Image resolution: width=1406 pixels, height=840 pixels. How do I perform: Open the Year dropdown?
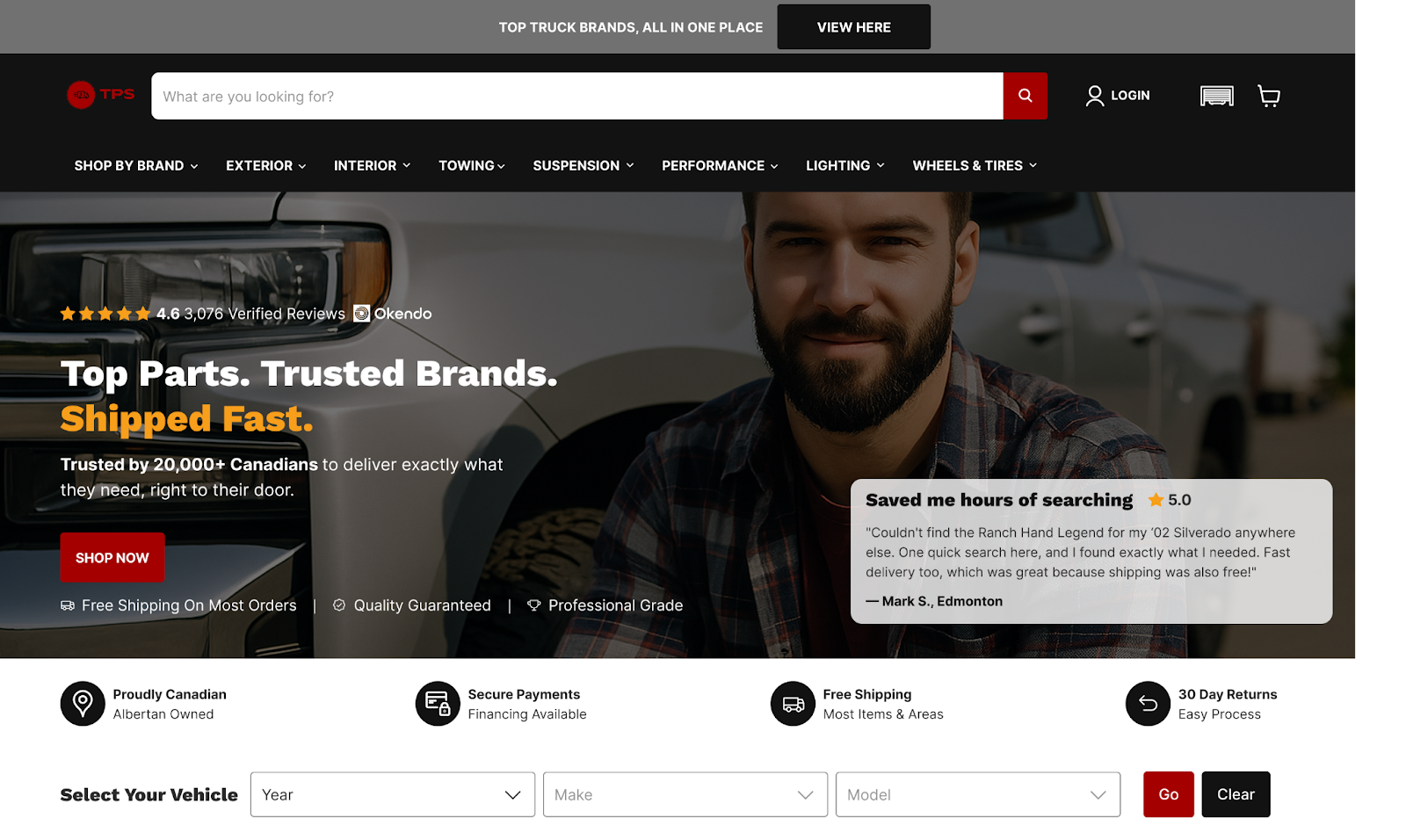click(393, 794)
